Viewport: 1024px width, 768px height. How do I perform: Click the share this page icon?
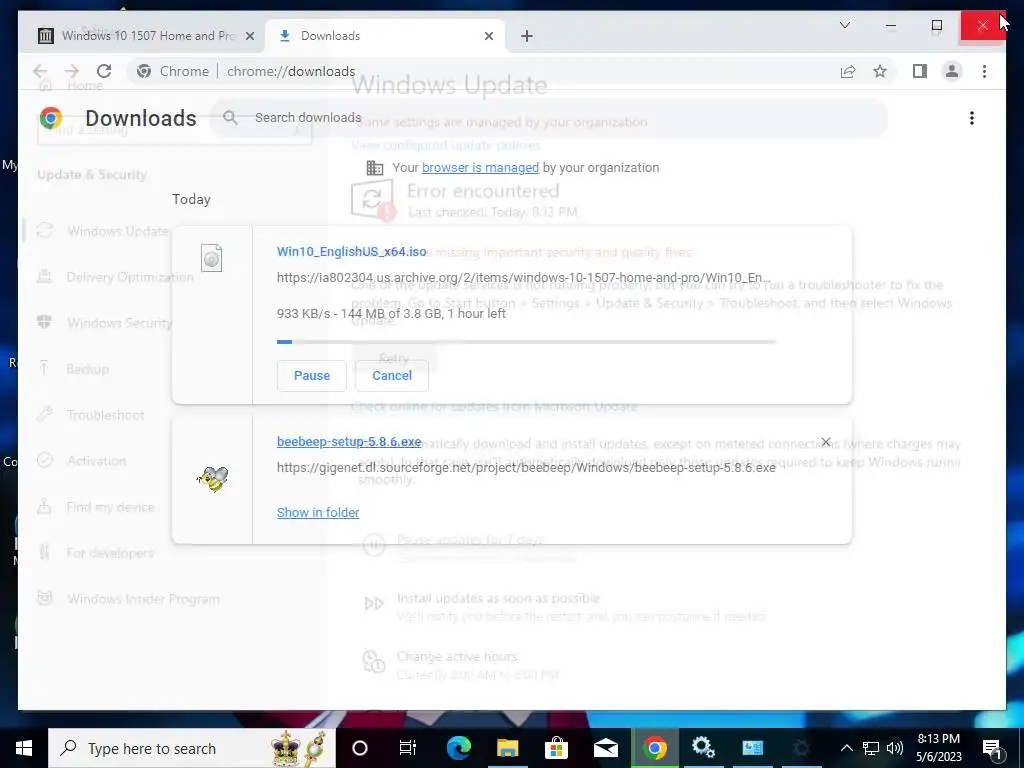coord(848,71)
